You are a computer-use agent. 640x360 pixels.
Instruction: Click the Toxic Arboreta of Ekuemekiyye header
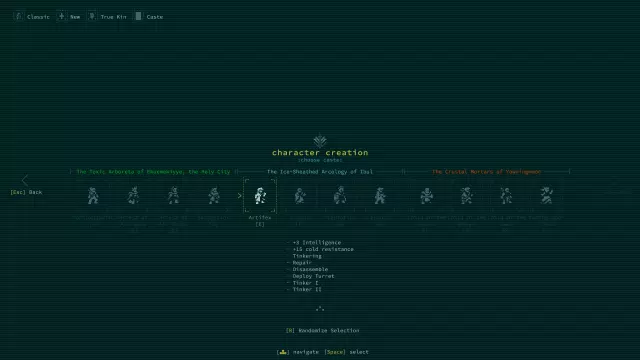[x=153, y=172]
